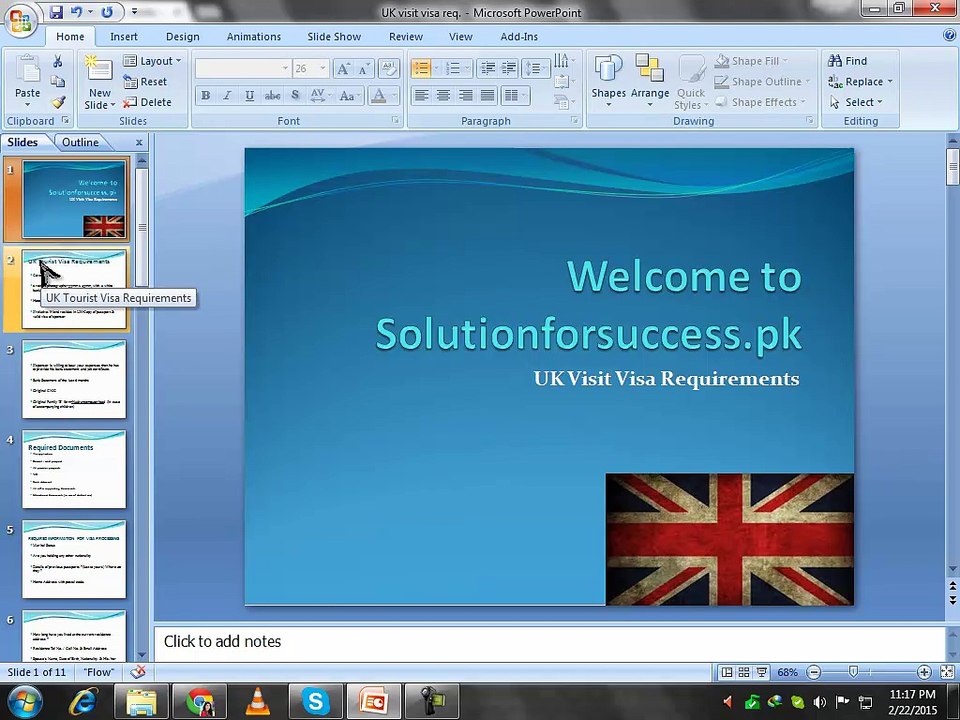The image size is (960, 720).
Task: Open the Insert ribbon tab
Action: coord(124,37)
